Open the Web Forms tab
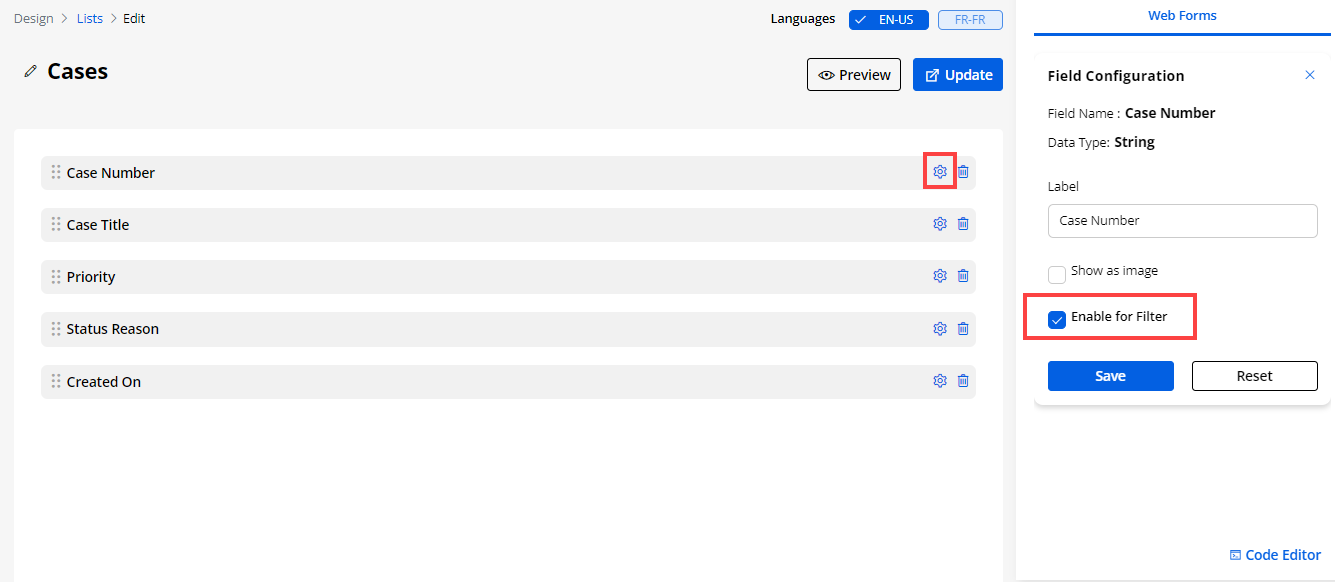The width and height of the screenshot is (1335, 582). tap(1182, 16)
